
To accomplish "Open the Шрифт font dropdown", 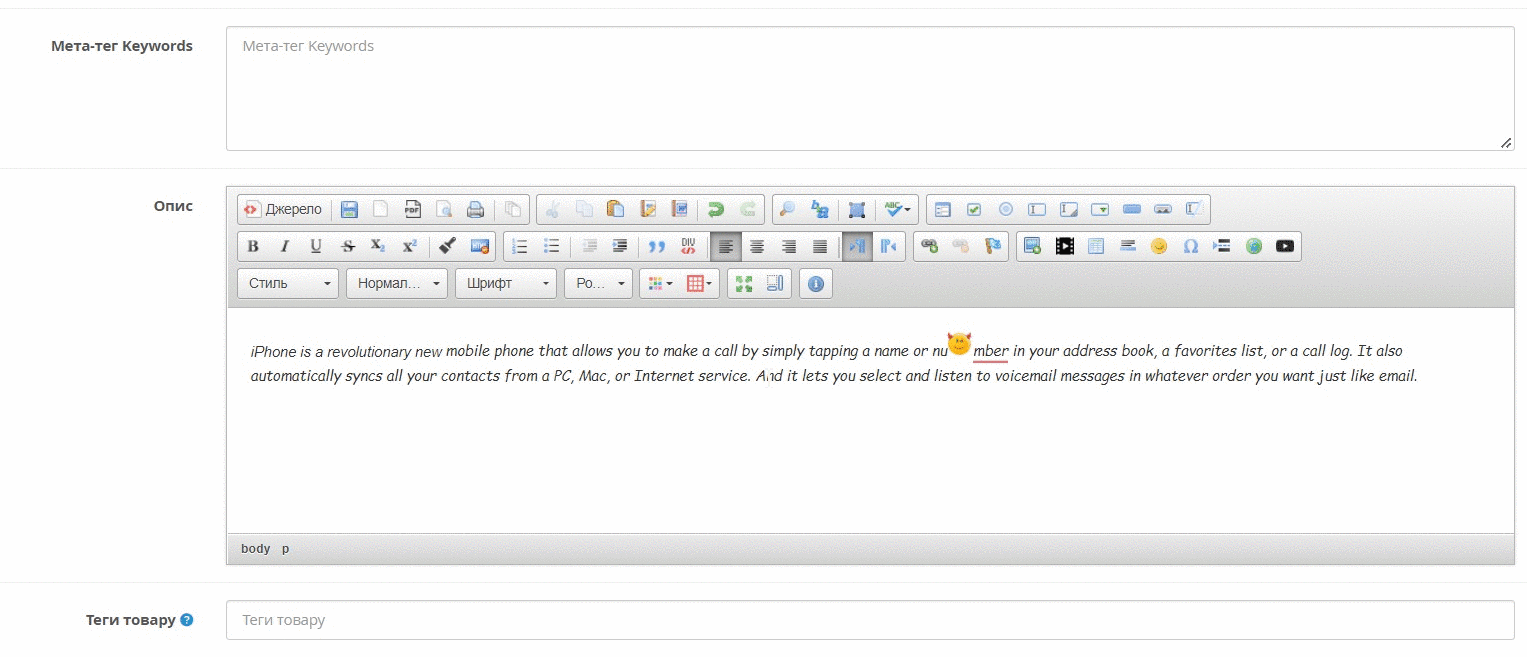I will click(506, 284).
